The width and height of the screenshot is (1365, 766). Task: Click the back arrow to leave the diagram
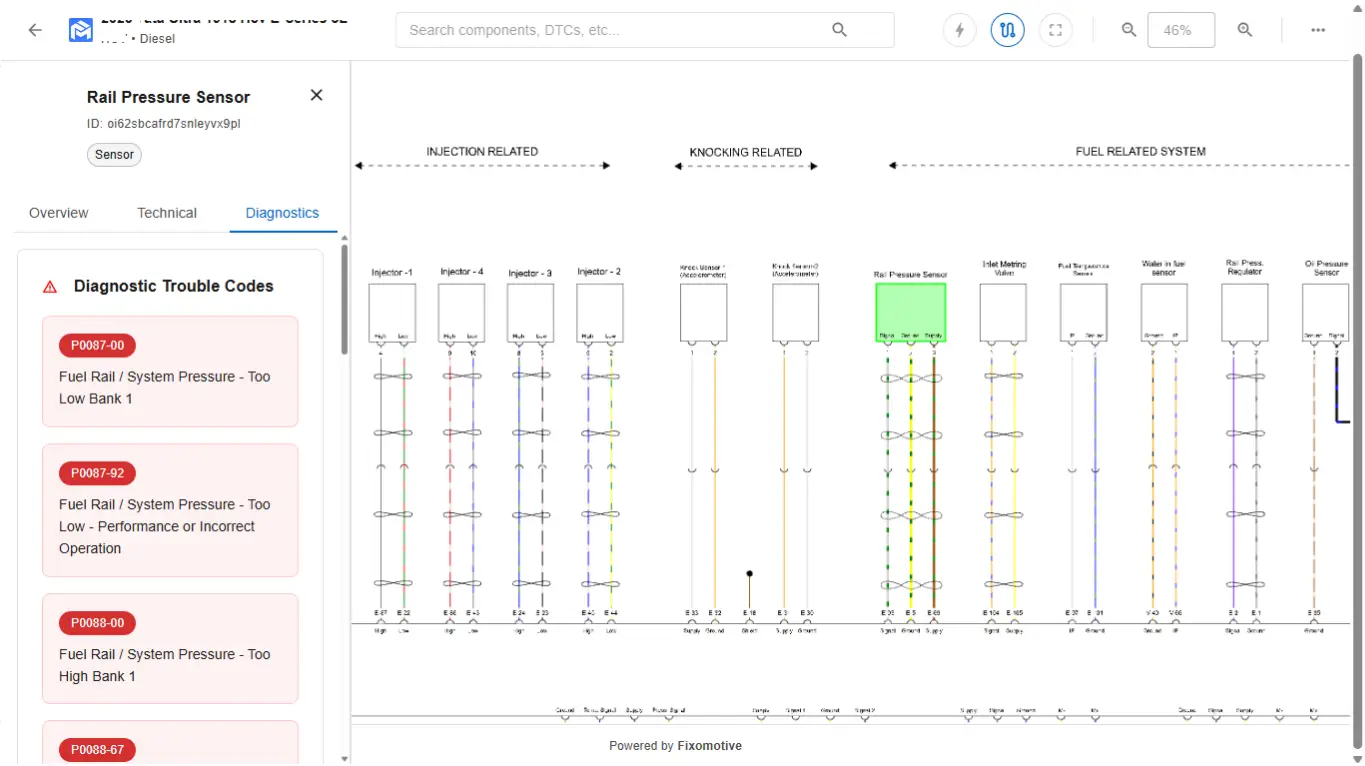tap(35, 29)
